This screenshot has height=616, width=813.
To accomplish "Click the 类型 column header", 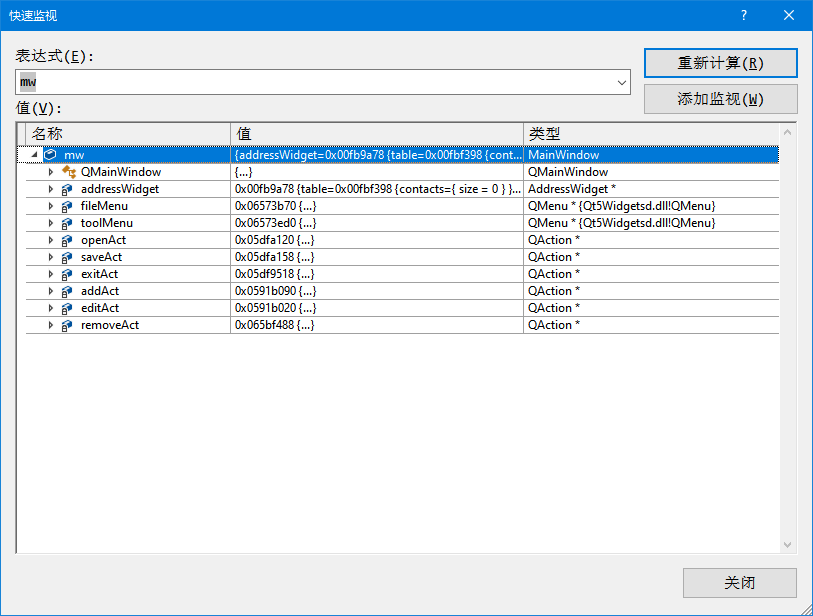I will click(651, 134).
